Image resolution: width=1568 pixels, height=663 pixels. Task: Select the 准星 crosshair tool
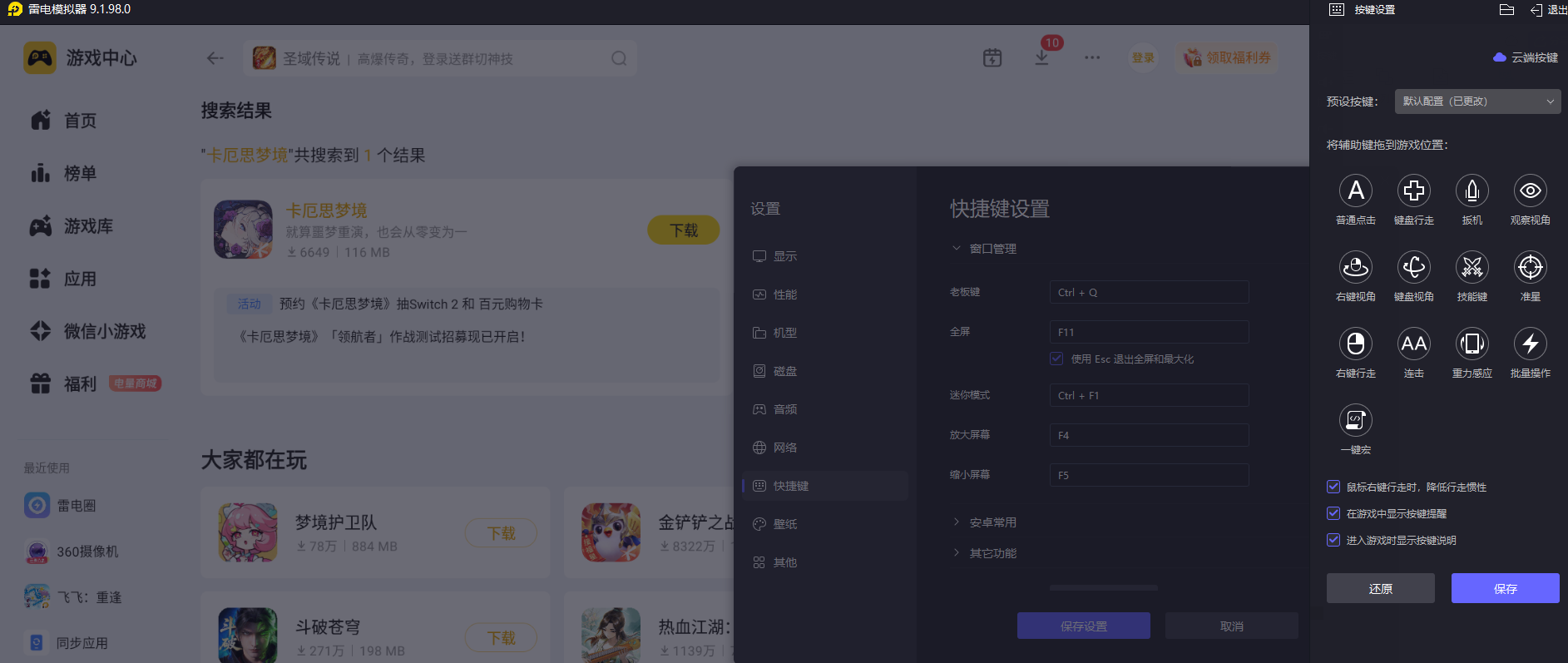1531,268
